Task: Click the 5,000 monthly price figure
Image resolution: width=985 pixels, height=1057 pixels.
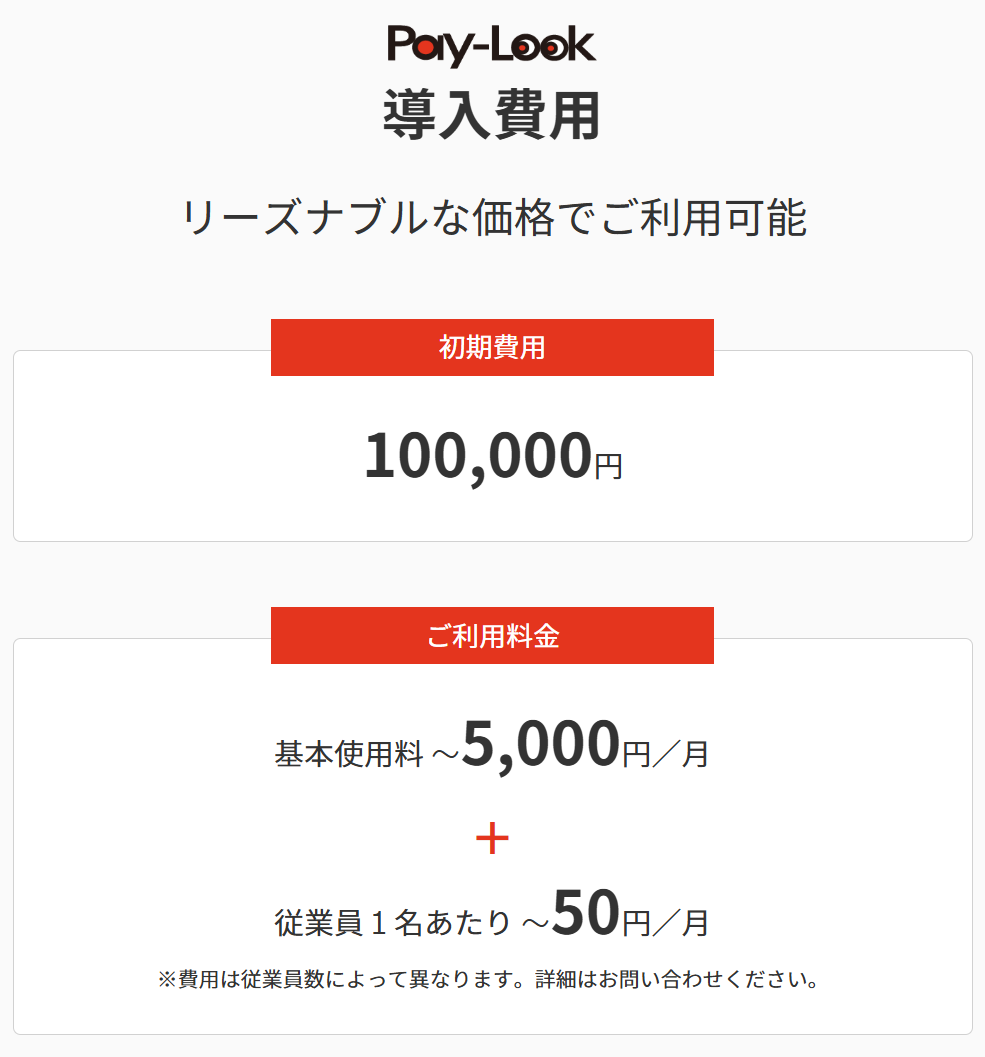Action: click(540, 745)
